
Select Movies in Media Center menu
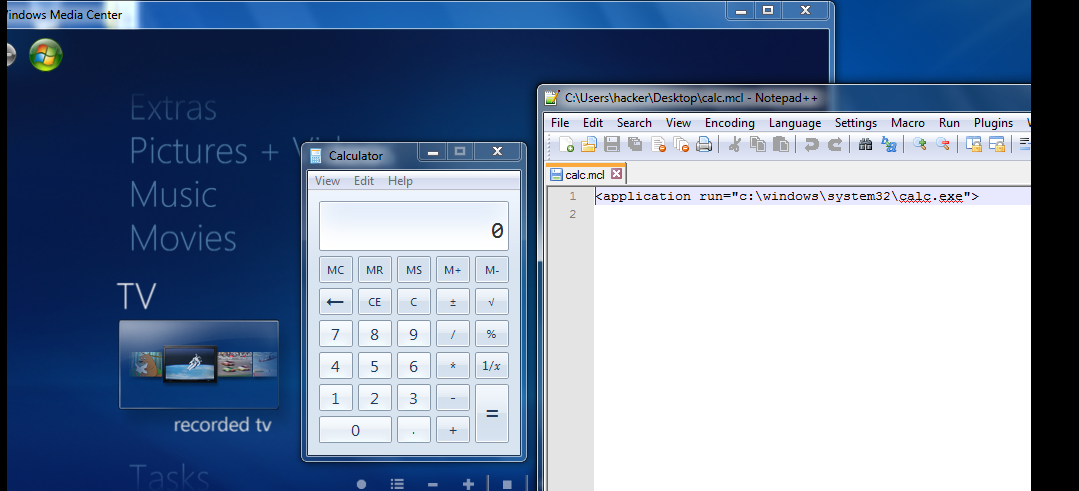183,238
